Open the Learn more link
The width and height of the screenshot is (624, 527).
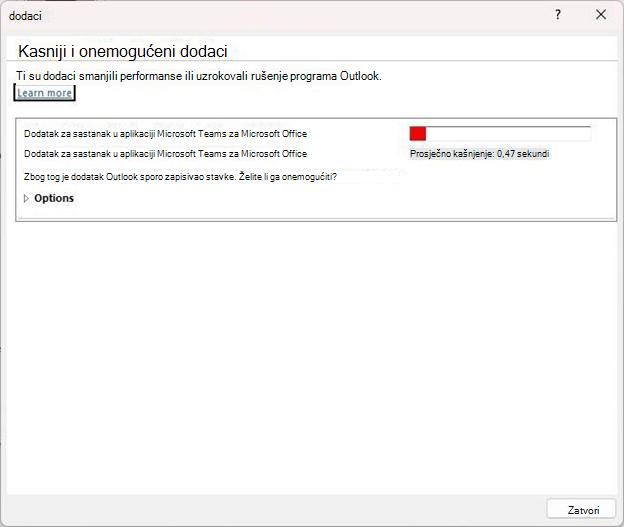tap(45, 93)
